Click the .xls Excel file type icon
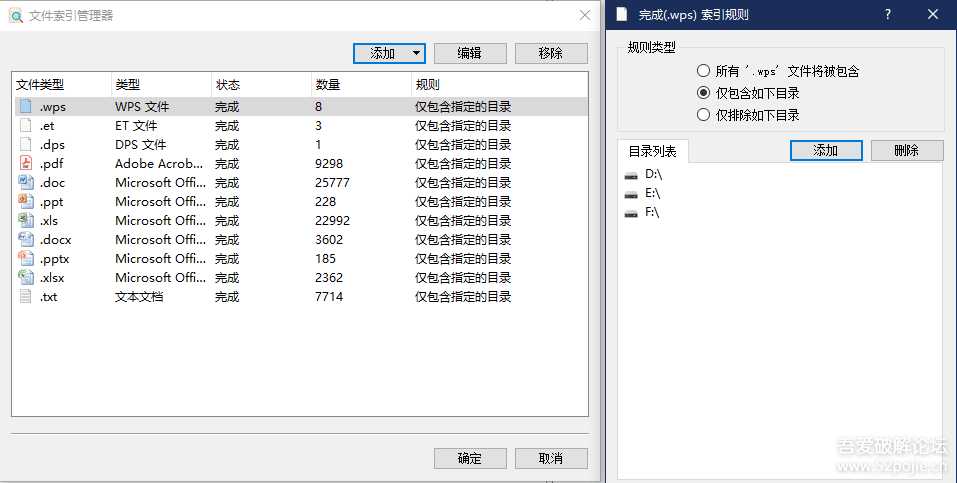This screenshot has width=957, height=483. tap(26, 220)
